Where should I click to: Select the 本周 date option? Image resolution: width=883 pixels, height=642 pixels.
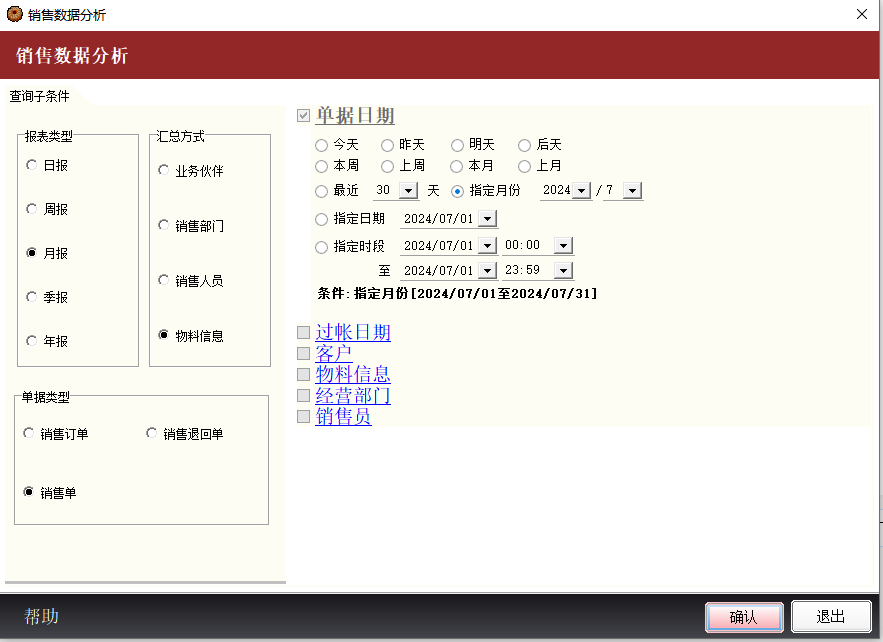point(322,166)
